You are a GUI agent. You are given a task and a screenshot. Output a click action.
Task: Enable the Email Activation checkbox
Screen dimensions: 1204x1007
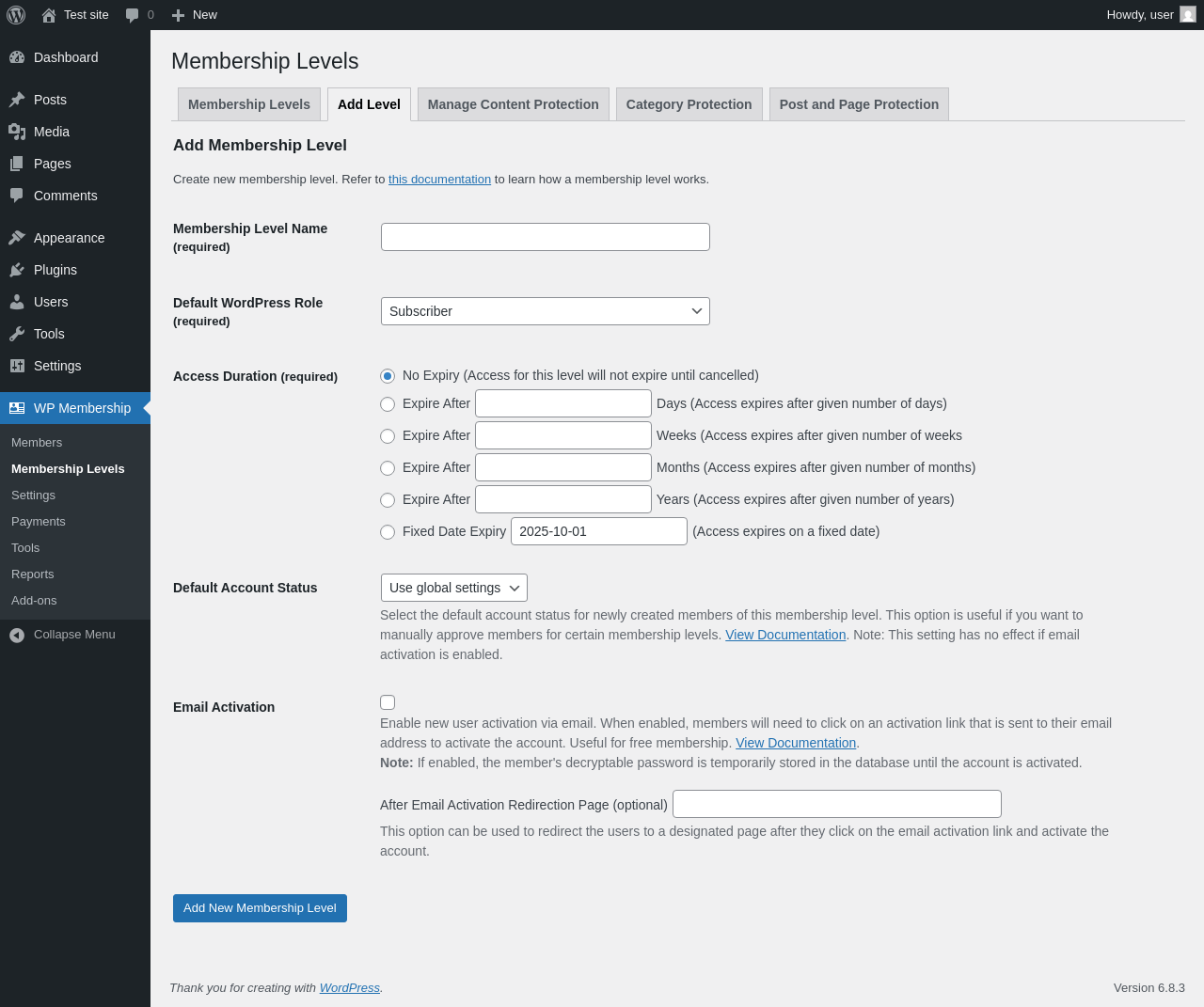pyautogui.click(x=388, y=702)
